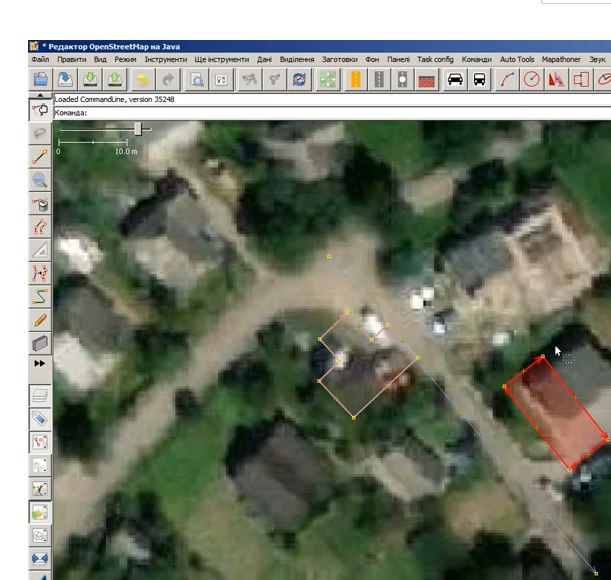Open preferences with the sliders icon
Viewport: 611px width, 580px height.
coord(221,80)
